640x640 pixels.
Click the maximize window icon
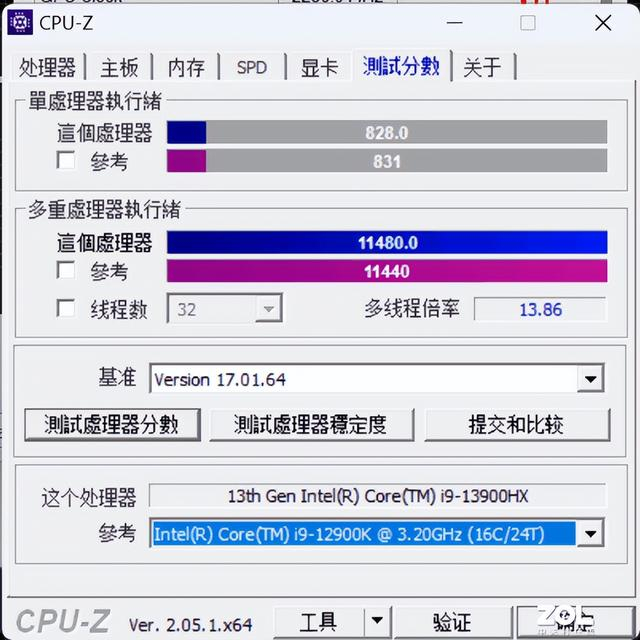(528, 23)
